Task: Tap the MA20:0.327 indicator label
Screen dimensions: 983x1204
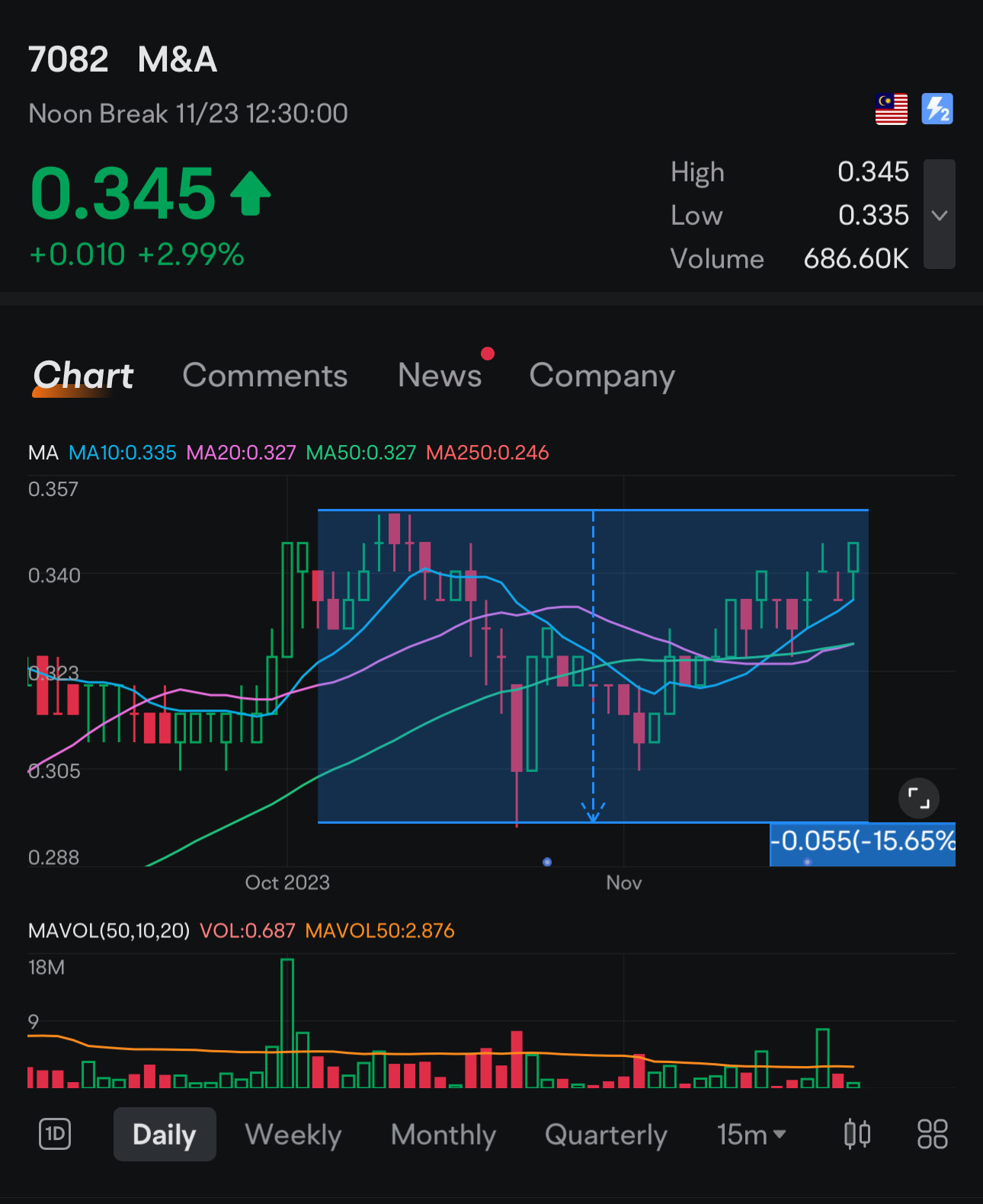Action: pyautogui.click(x=241, y=453)
